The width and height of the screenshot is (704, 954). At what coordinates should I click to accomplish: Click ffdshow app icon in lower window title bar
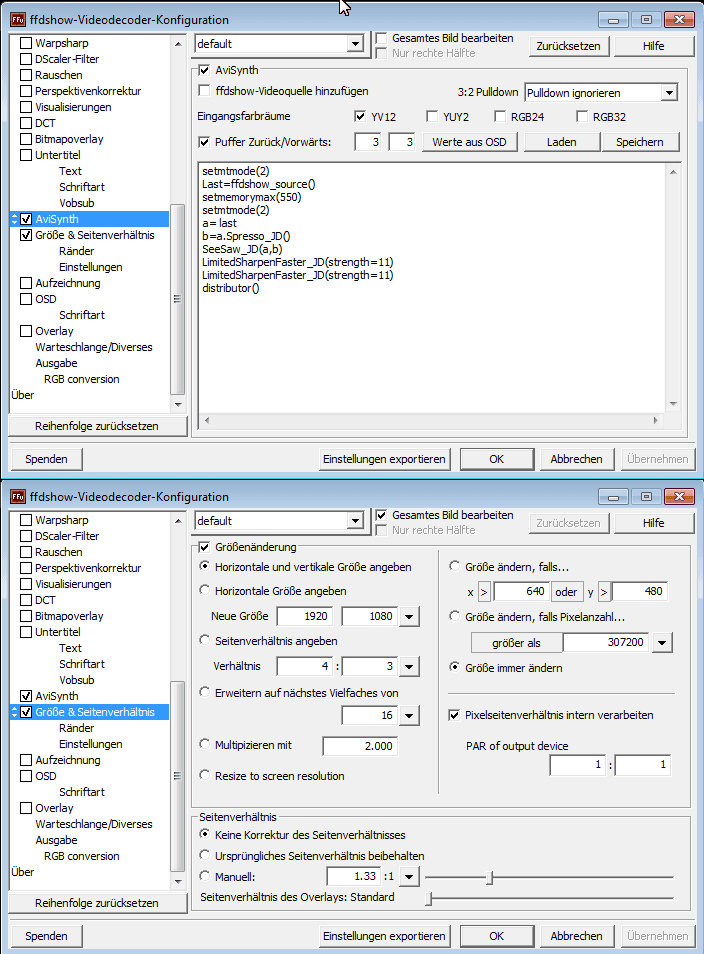[x=18, y=496]
